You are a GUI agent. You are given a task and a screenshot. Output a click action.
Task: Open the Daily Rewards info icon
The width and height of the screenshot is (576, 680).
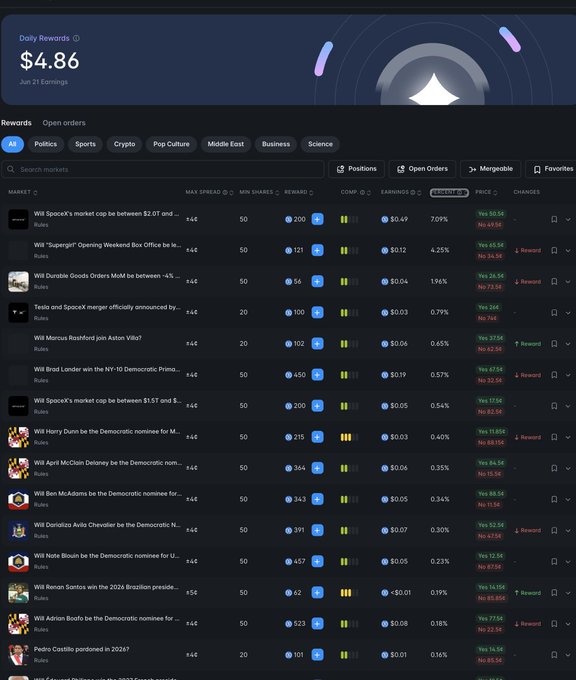76,38
